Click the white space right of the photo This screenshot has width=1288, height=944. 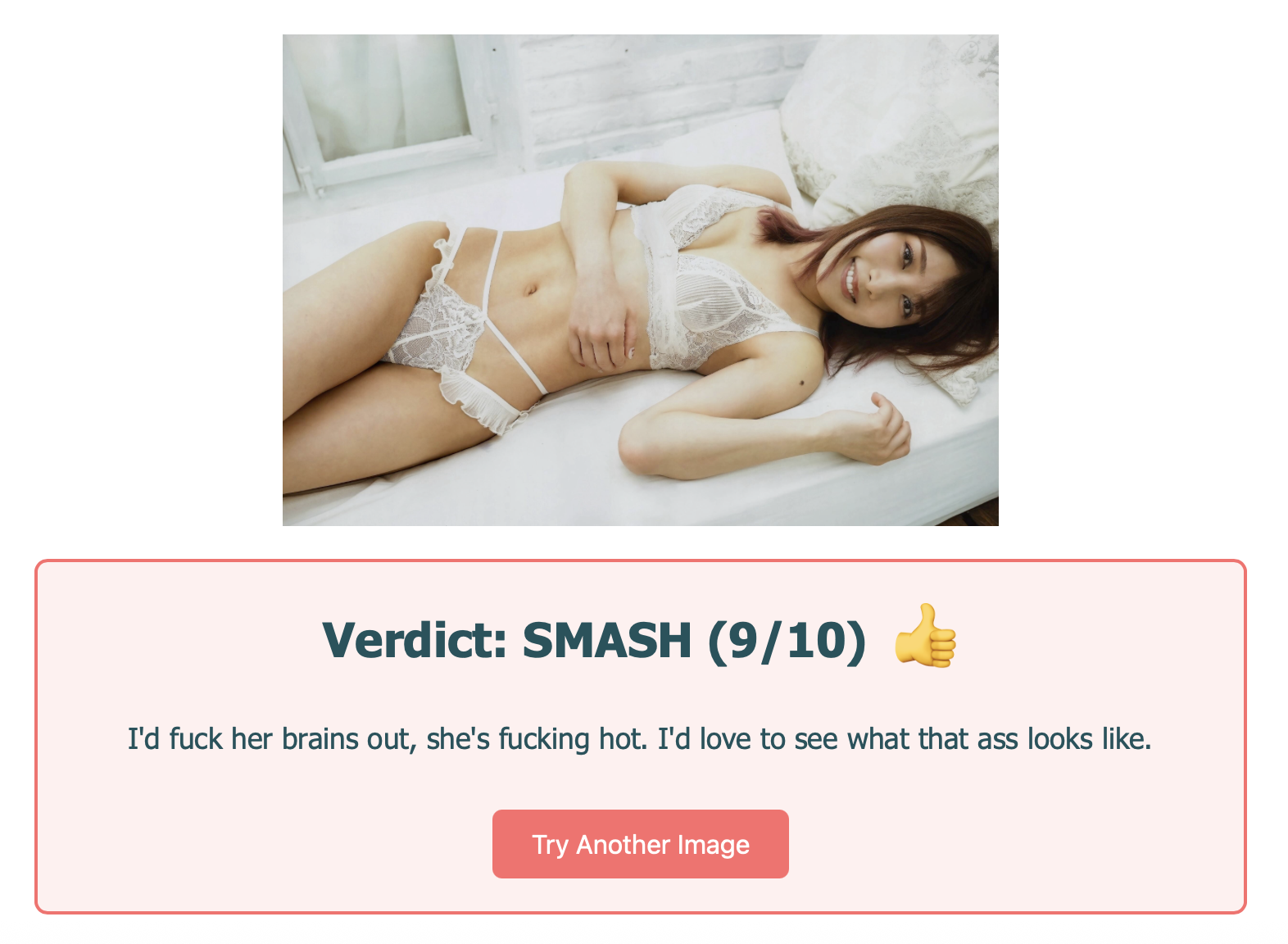[1143, 280]
